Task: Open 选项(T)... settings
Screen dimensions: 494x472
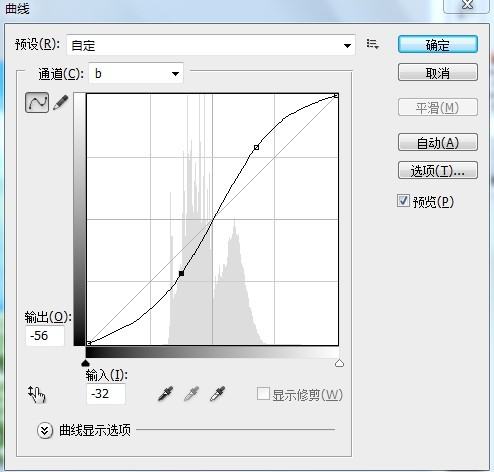Action: click(x=438, y=170)
